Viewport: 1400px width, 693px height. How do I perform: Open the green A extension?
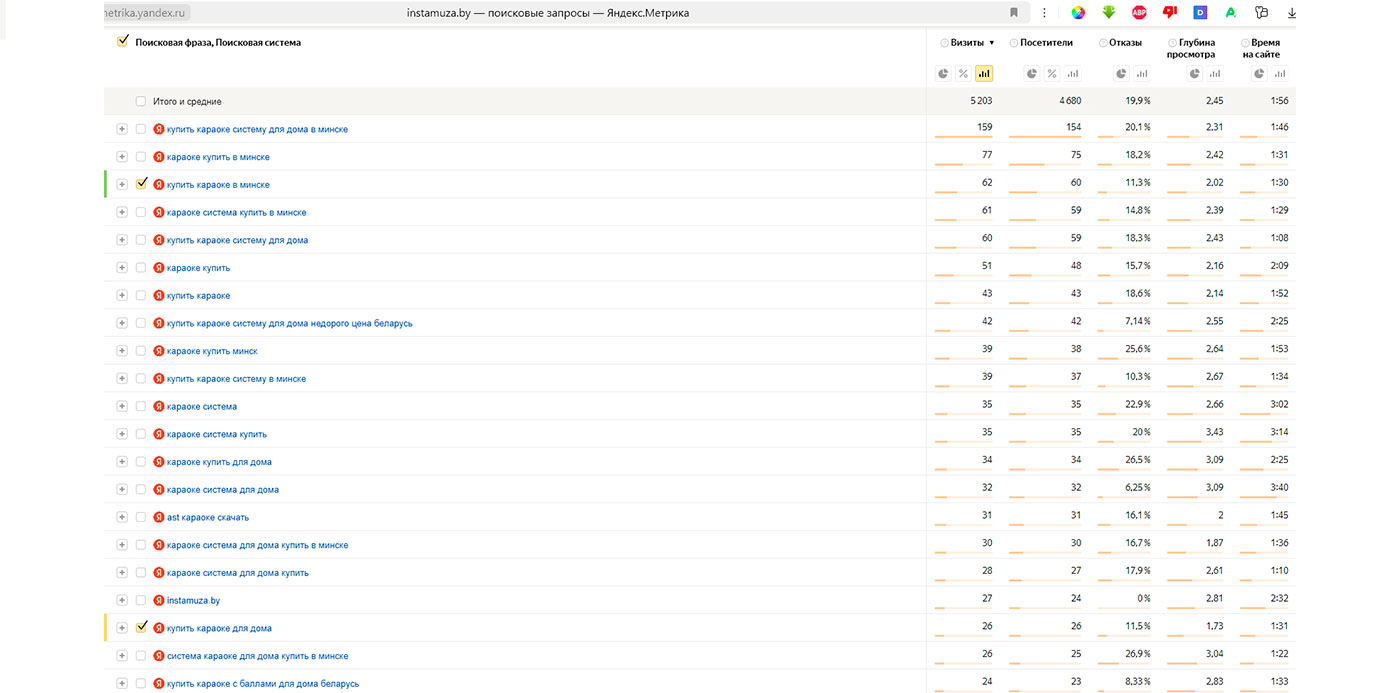click(1231, 13)
